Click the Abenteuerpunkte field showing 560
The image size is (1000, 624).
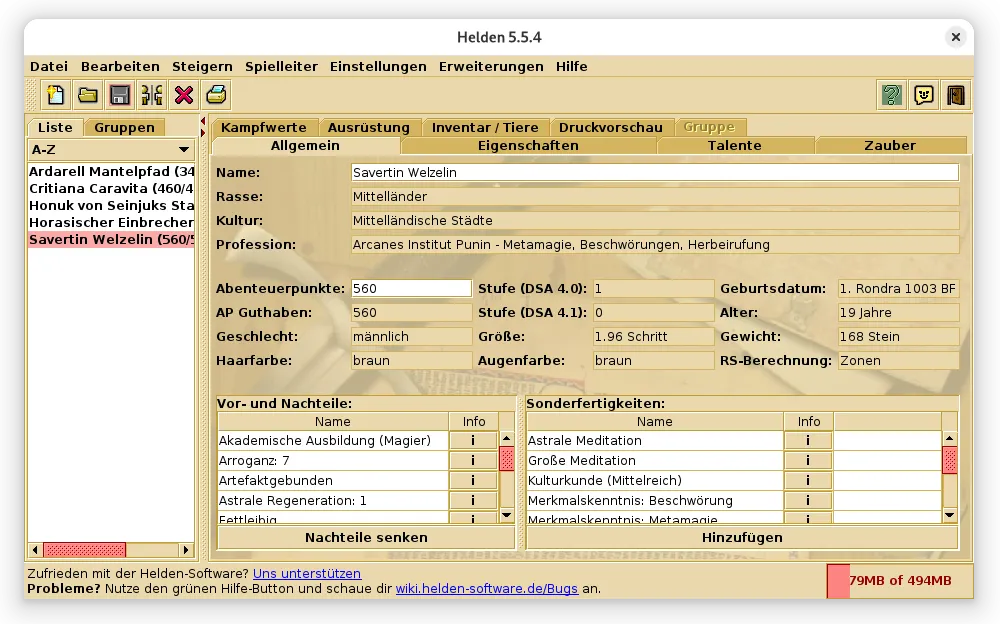(x=411, y=288)
